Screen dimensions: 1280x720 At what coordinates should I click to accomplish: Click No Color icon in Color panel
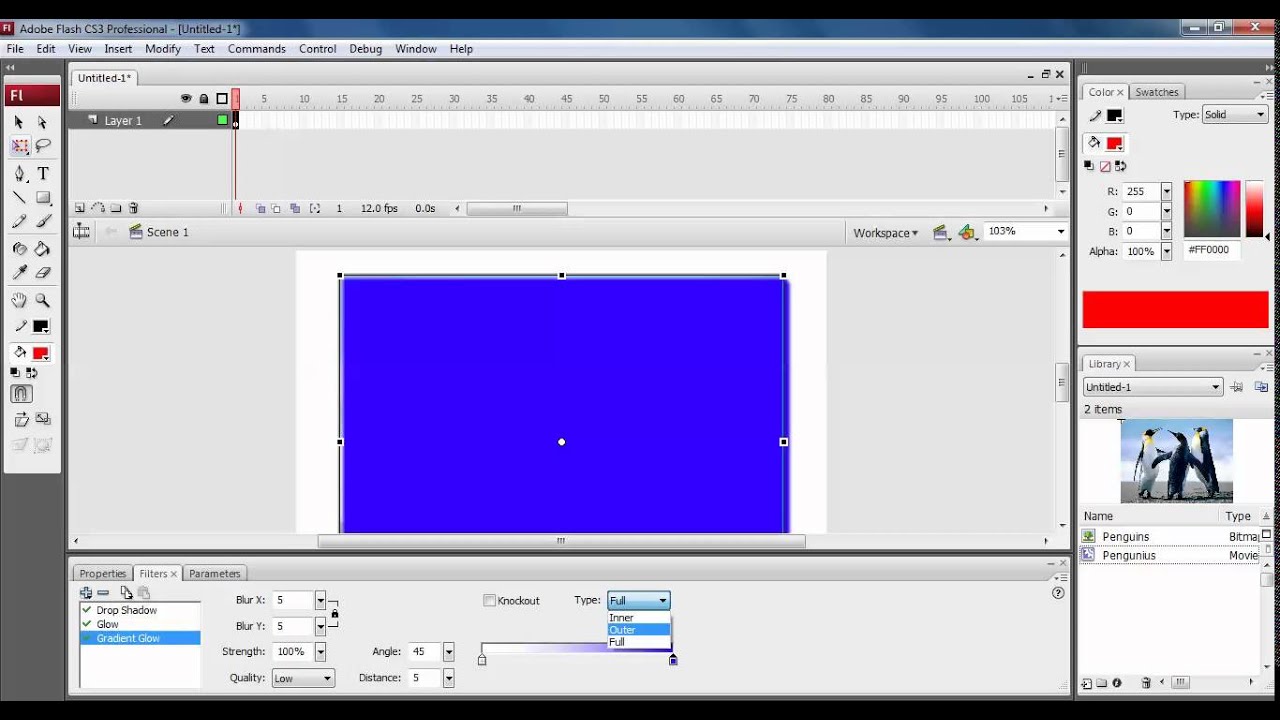1105,166
